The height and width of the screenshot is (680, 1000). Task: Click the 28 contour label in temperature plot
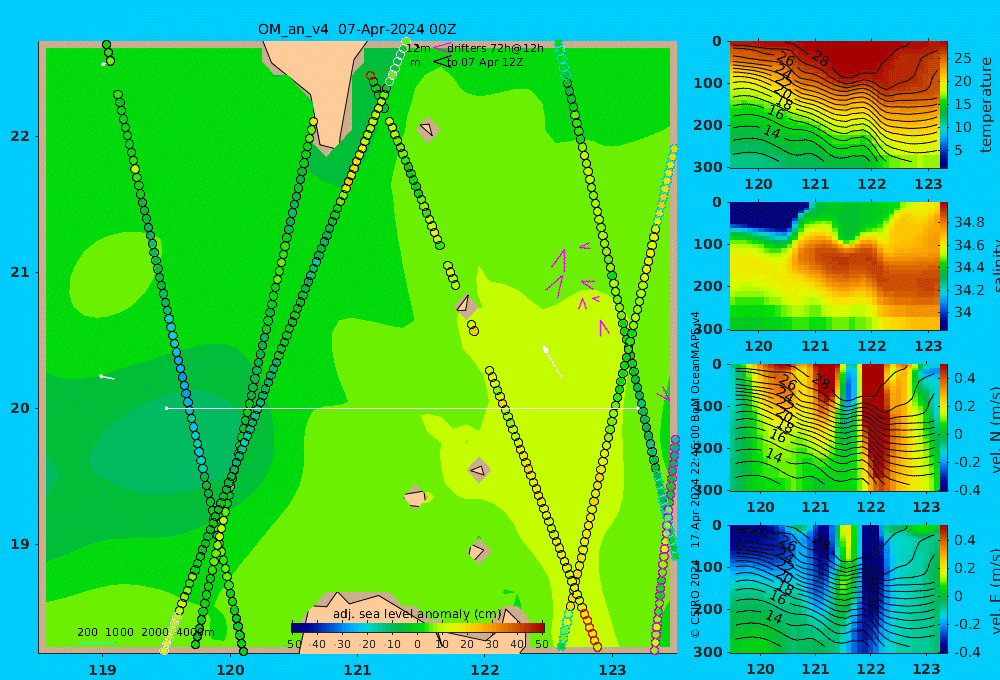820,60
